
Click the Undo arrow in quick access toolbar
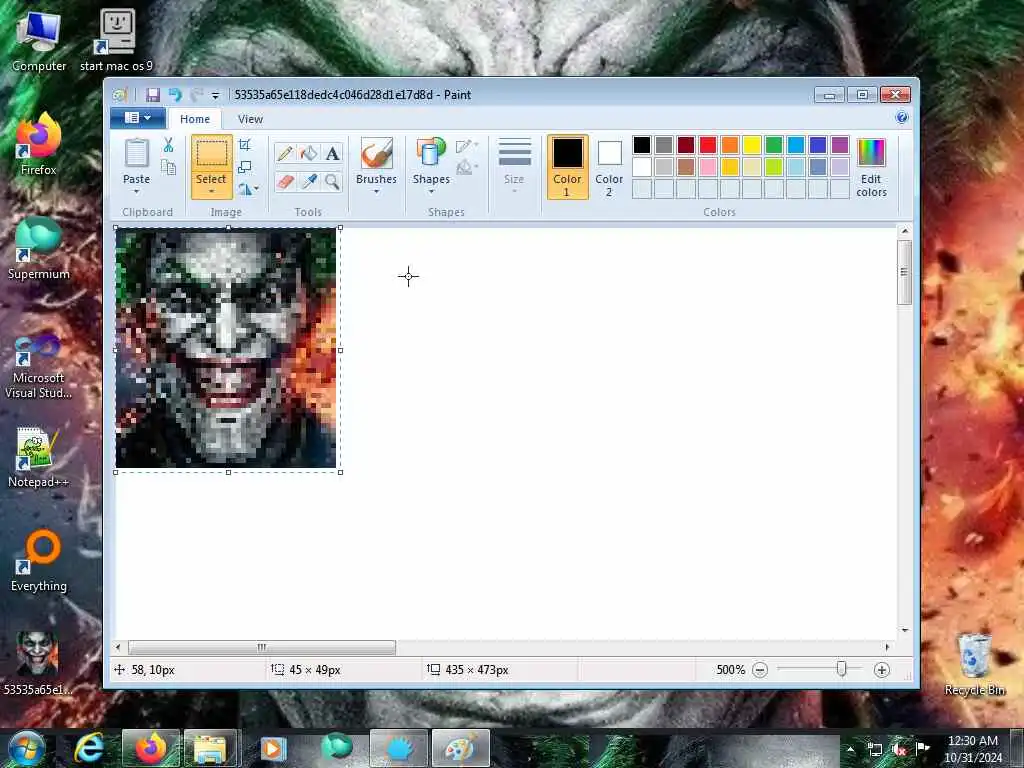(x=174, y=95)
